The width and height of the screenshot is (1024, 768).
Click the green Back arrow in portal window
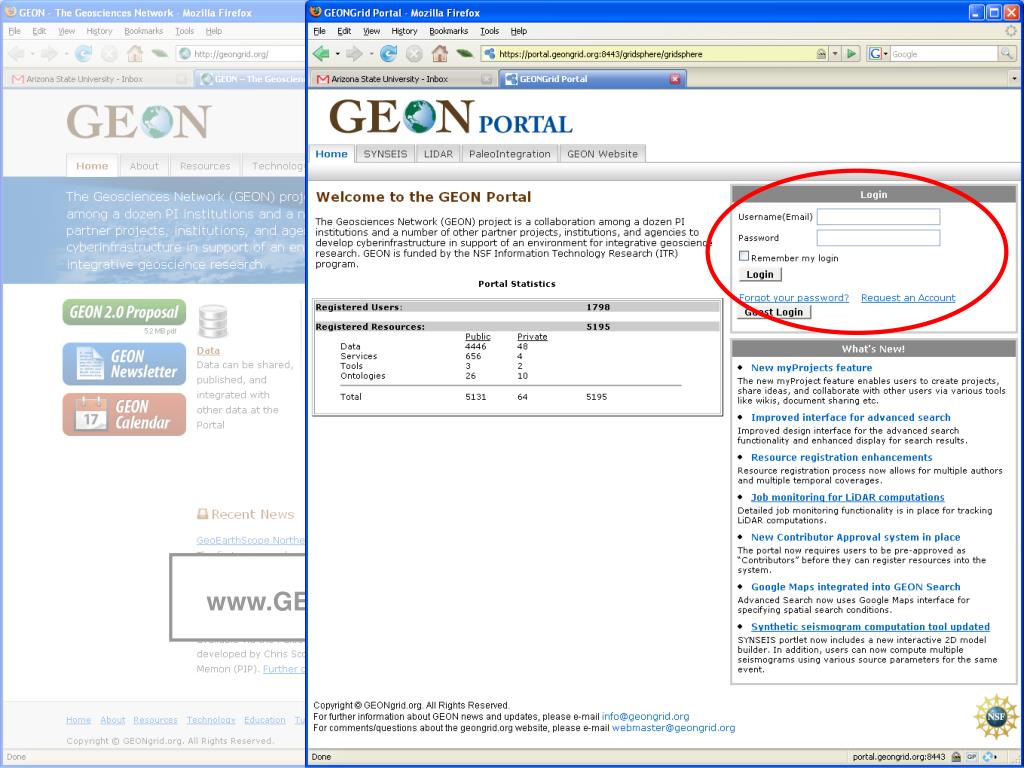[x=321, y=54]
